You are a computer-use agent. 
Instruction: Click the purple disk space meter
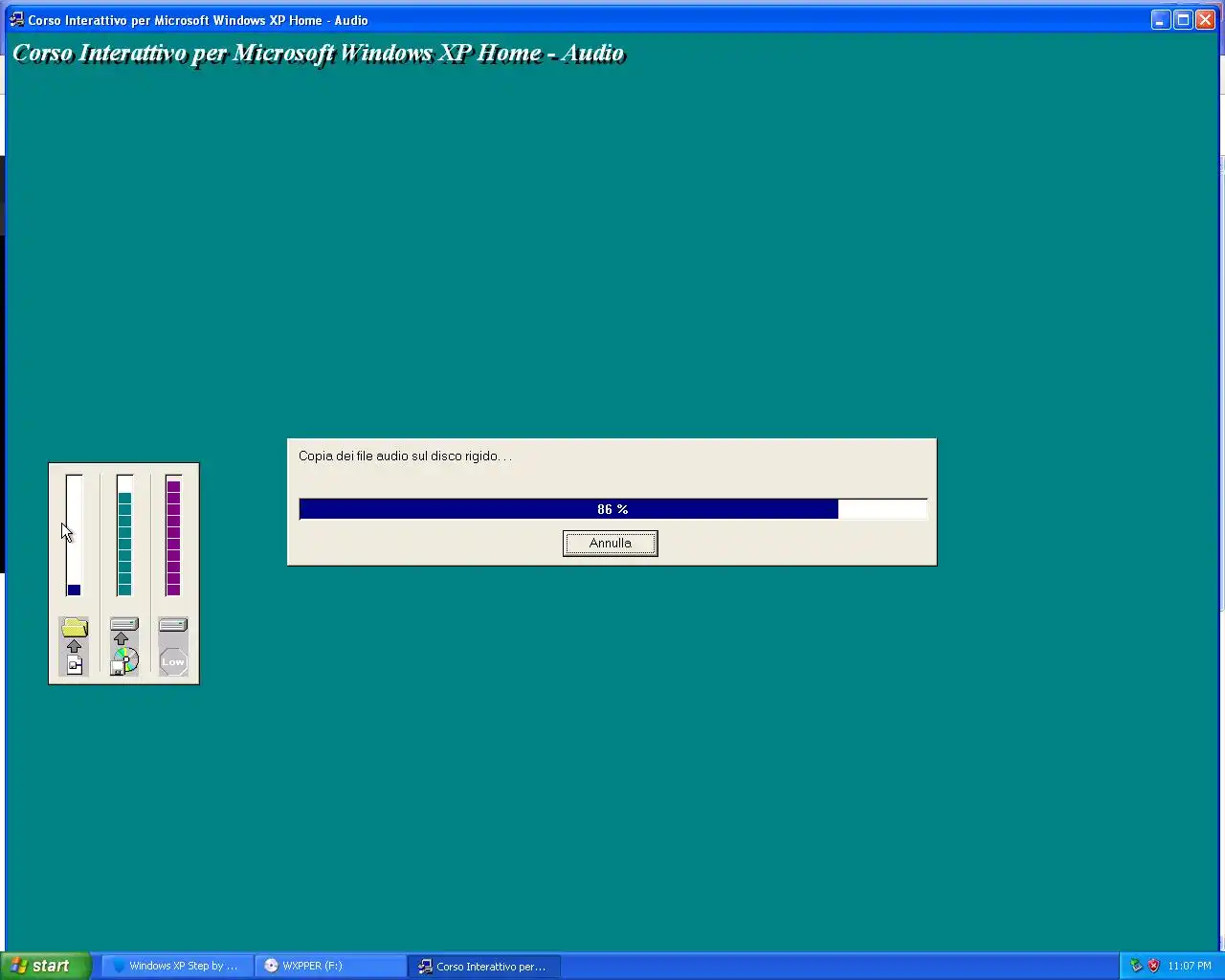coord(173,535)
